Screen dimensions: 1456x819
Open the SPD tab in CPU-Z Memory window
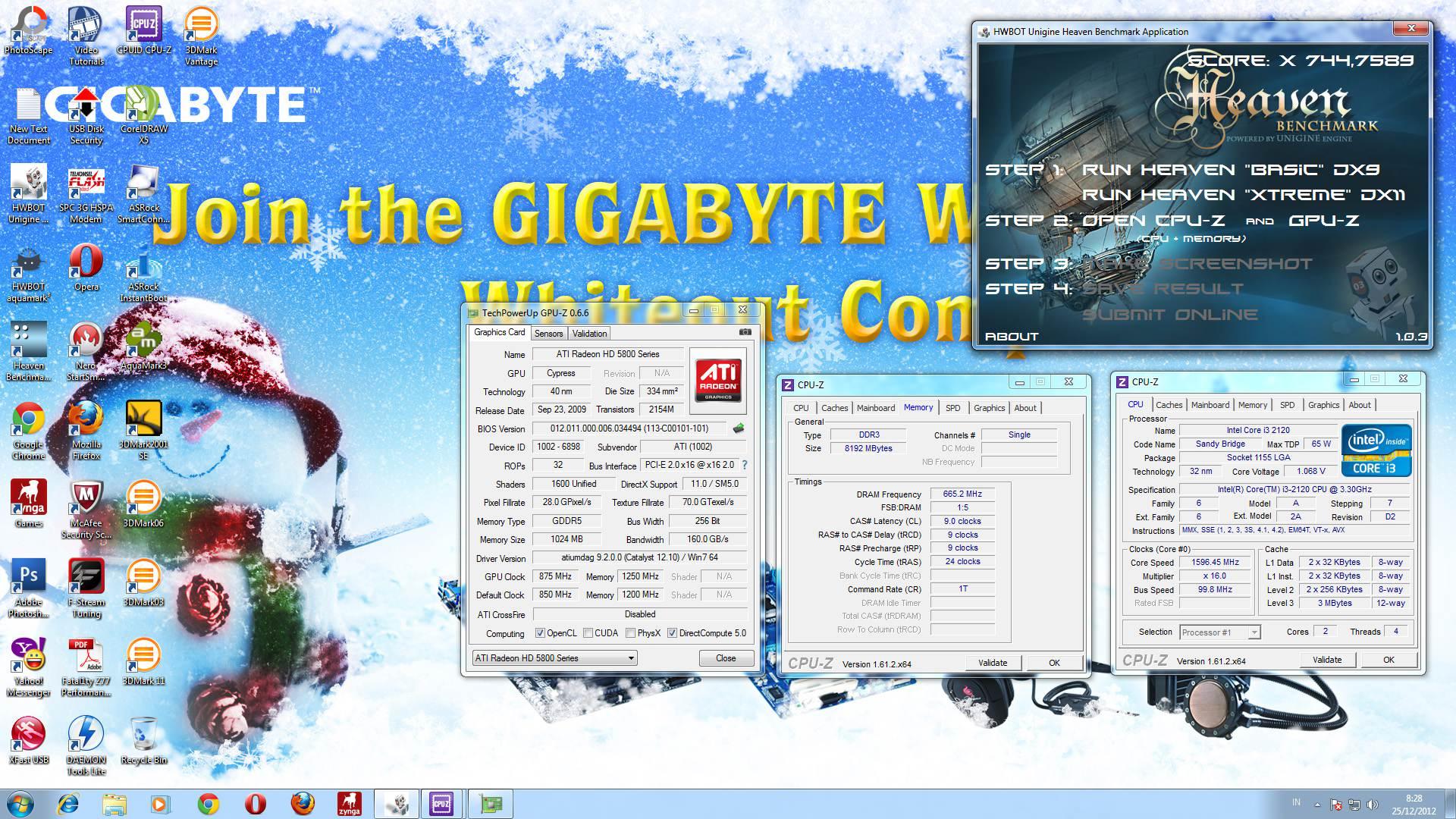[x=952, y=408]
